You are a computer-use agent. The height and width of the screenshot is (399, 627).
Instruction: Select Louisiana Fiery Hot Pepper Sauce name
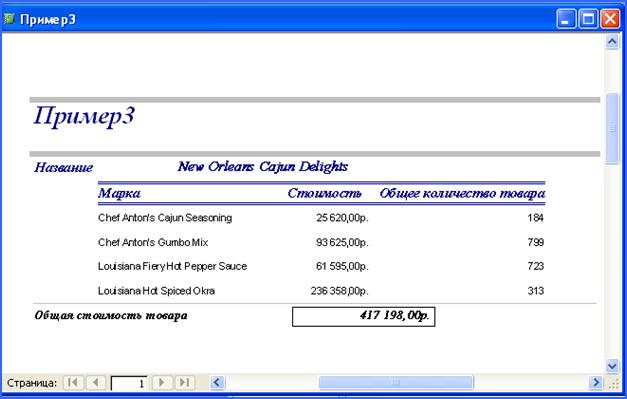point(172,267)
